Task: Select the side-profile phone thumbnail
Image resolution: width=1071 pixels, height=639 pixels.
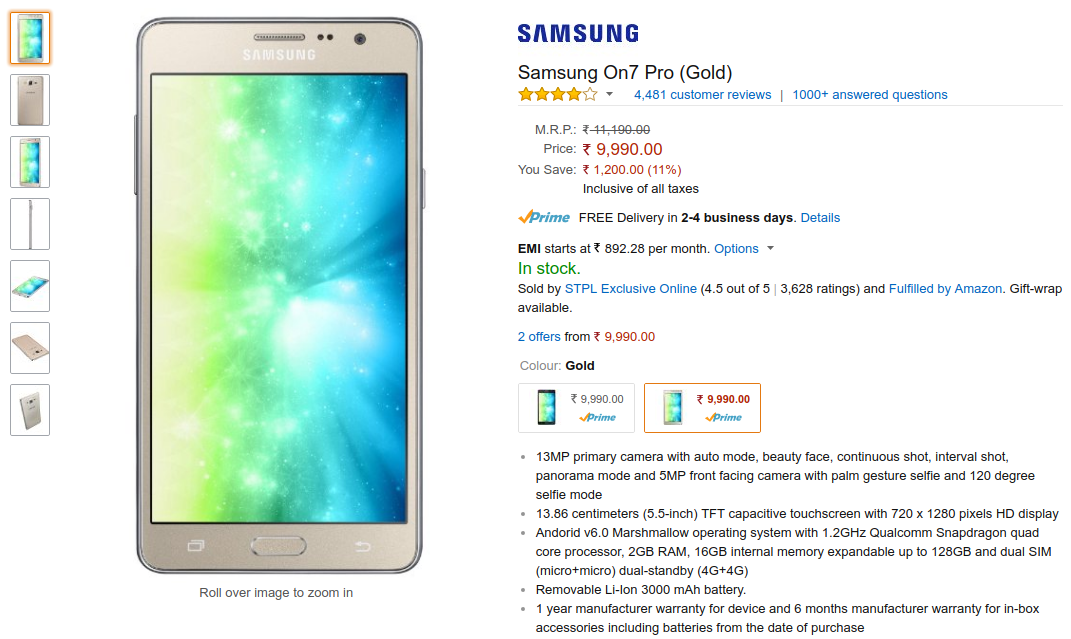Action: click(30, 224)
